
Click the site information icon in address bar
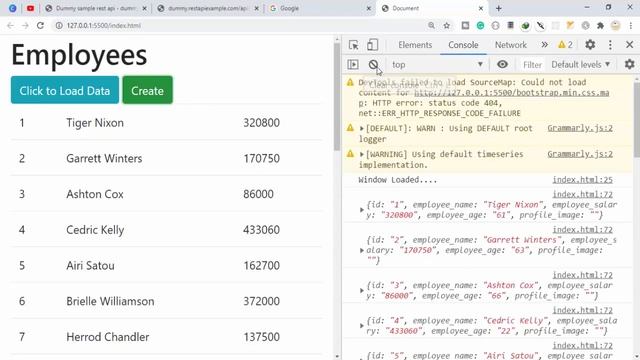tap(59, 25)
